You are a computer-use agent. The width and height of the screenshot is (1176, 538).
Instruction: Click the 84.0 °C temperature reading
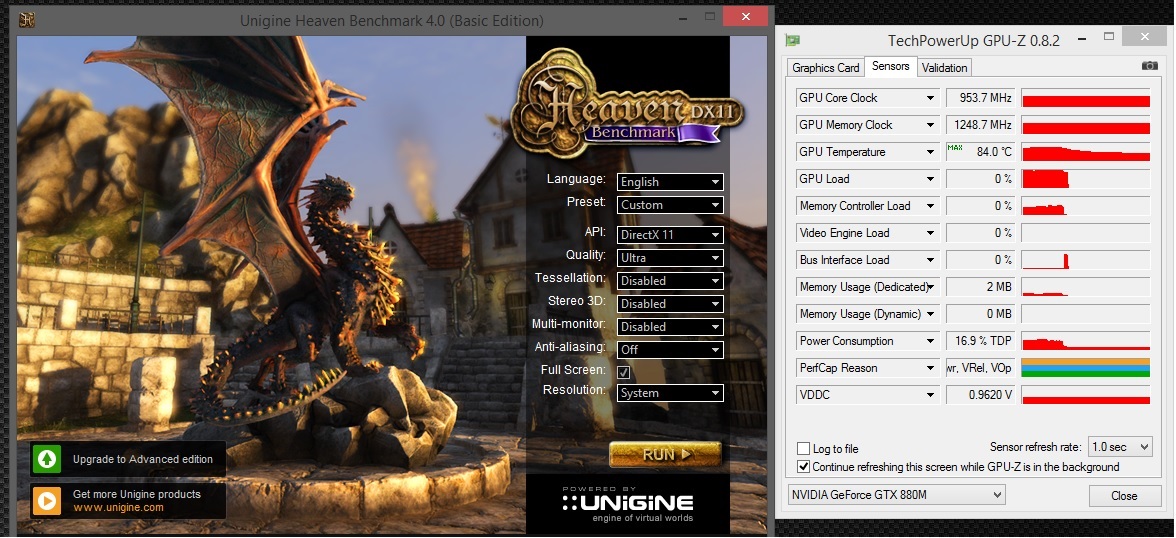coord(980,152)
